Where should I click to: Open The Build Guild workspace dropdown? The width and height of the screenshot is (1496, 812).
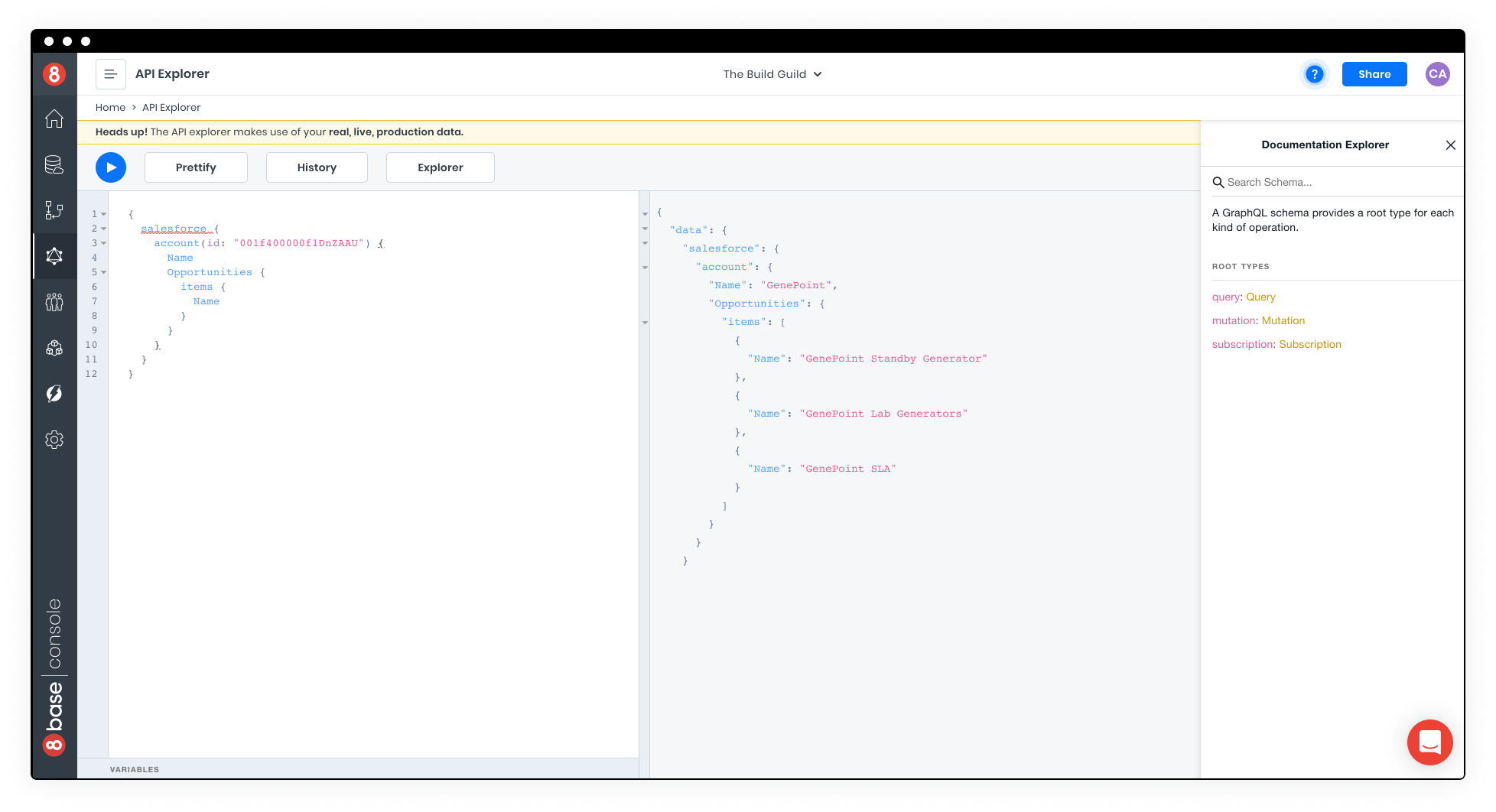pos(772,74)
